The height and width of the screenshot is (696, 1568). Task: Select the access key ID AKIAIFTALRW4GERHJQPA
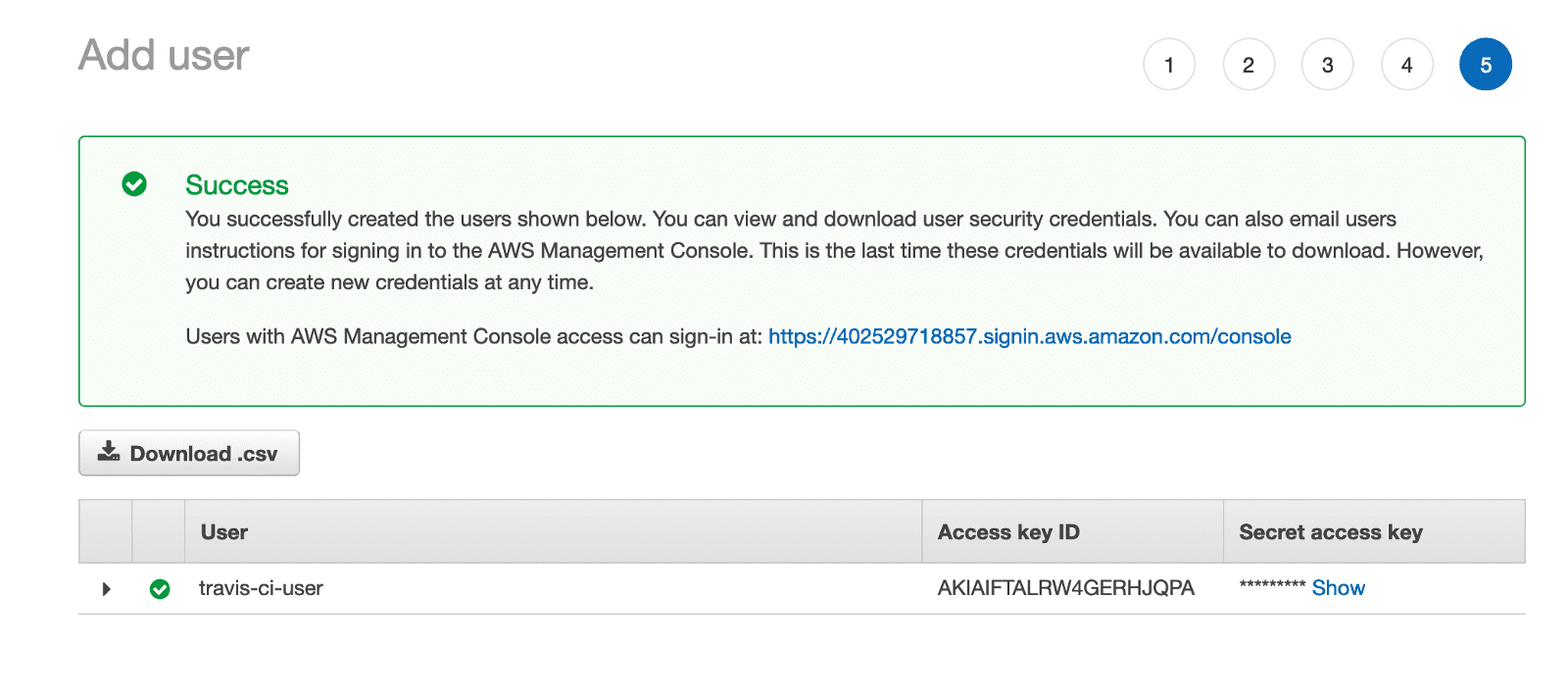point(1066,588)
